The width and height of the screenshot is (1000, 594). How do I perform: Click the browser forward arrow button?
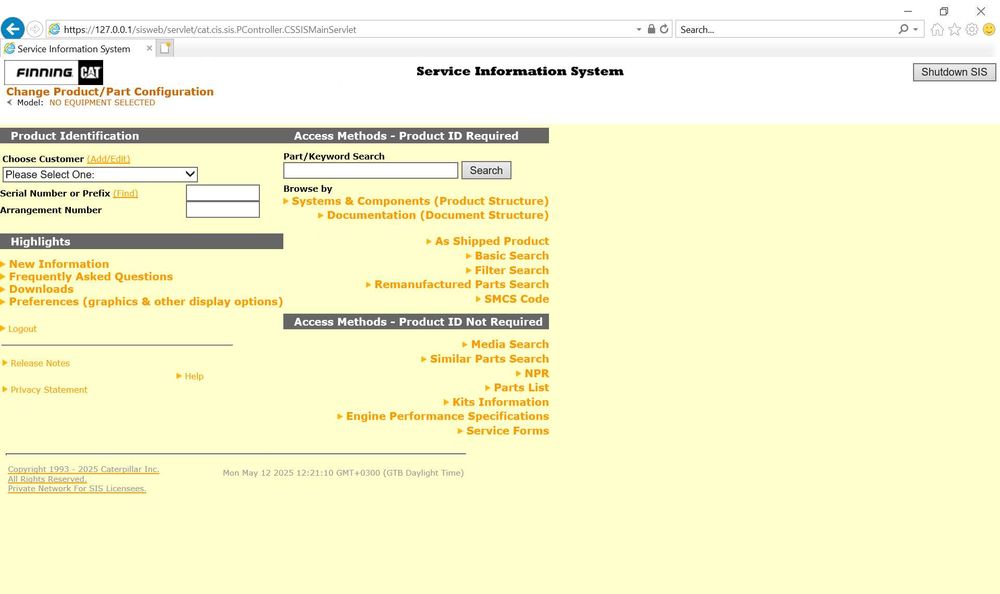(x=35, y=29)
